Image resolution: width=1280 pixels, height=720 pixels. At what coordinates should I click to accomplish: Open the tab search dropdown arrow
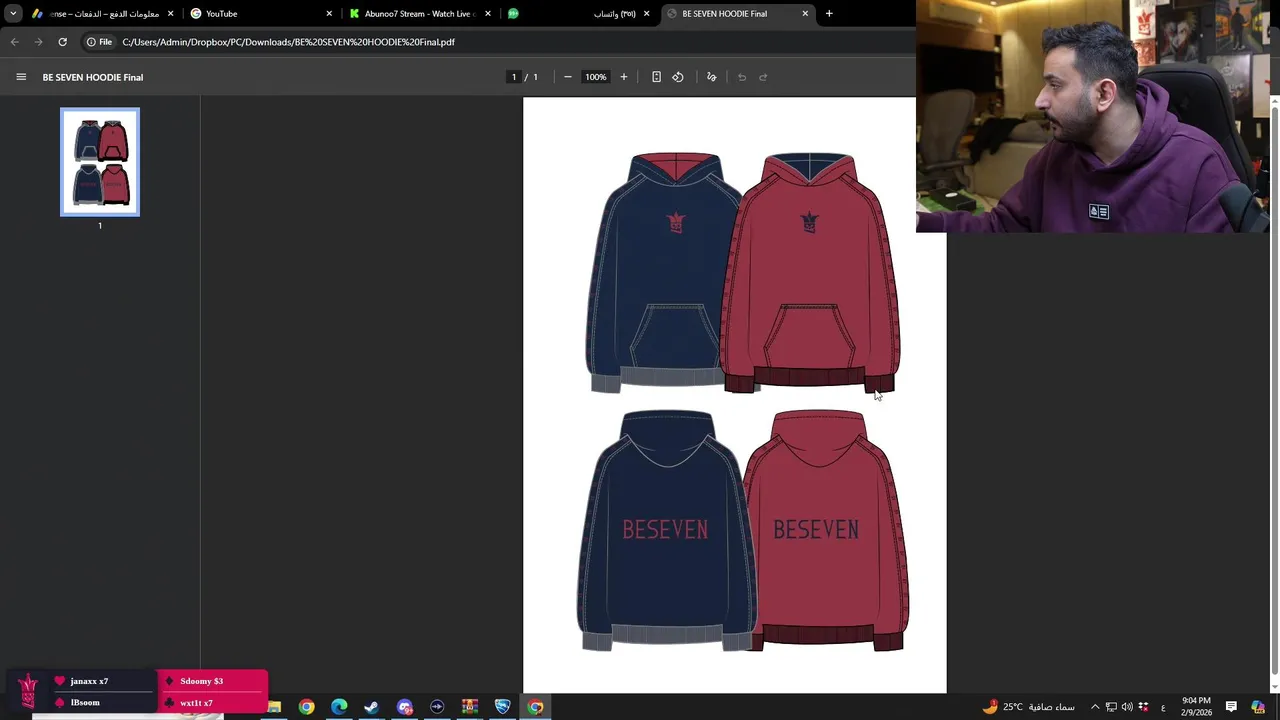(13, 14)
